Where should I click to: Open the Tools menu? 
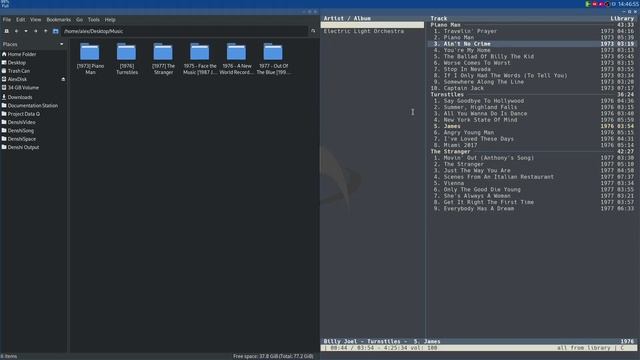coord(93,20)
